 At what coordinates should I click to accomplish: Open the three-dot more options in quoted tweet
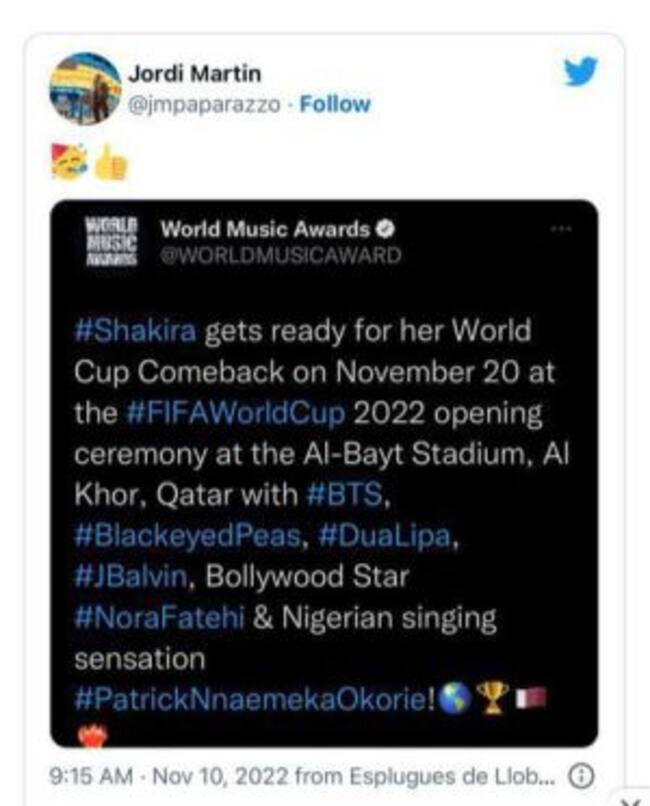click(561, 228)
